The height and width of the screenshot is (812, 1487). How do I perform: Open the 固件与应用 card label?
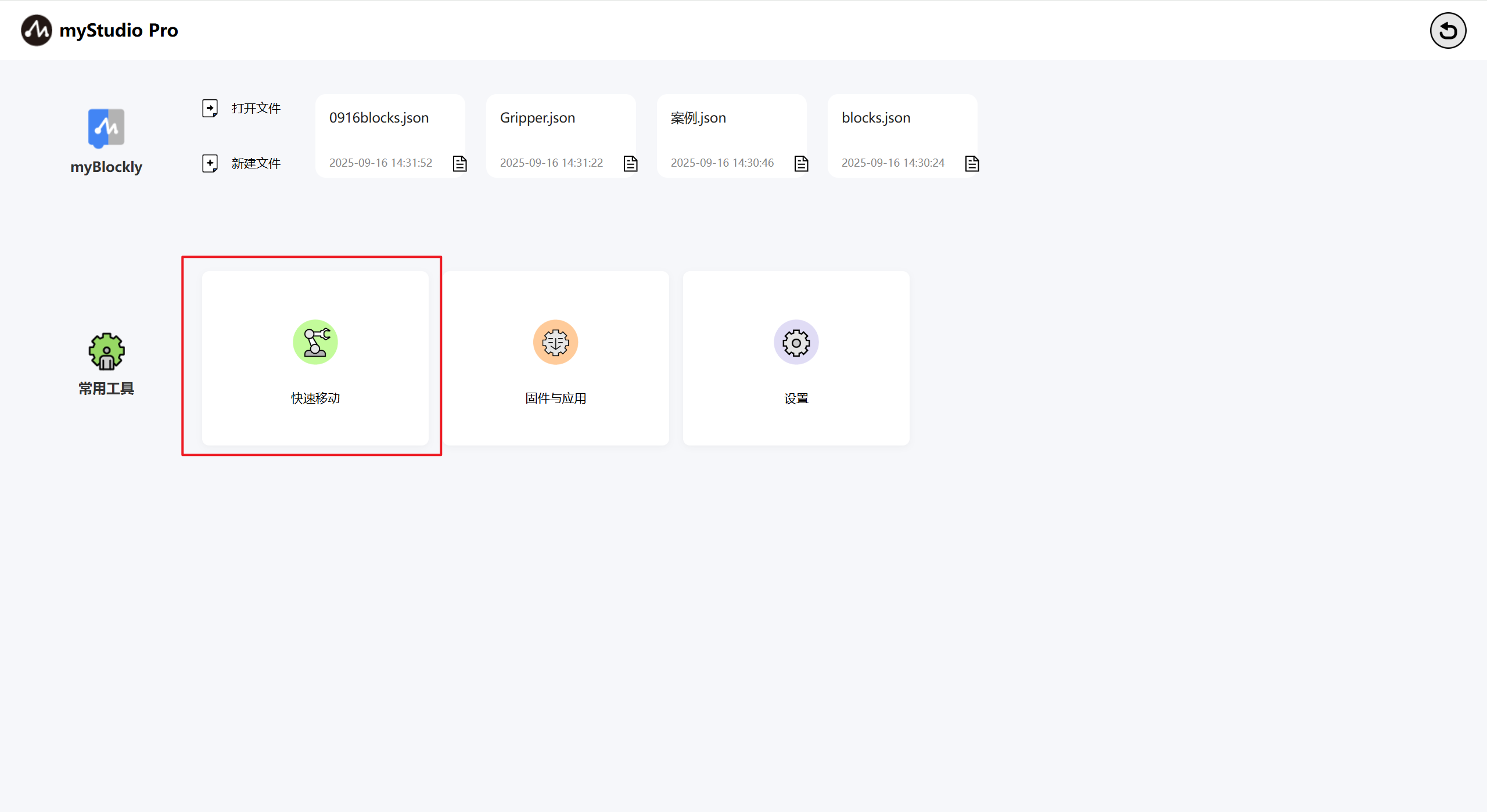pyautogui.click(x=555, y=398)
